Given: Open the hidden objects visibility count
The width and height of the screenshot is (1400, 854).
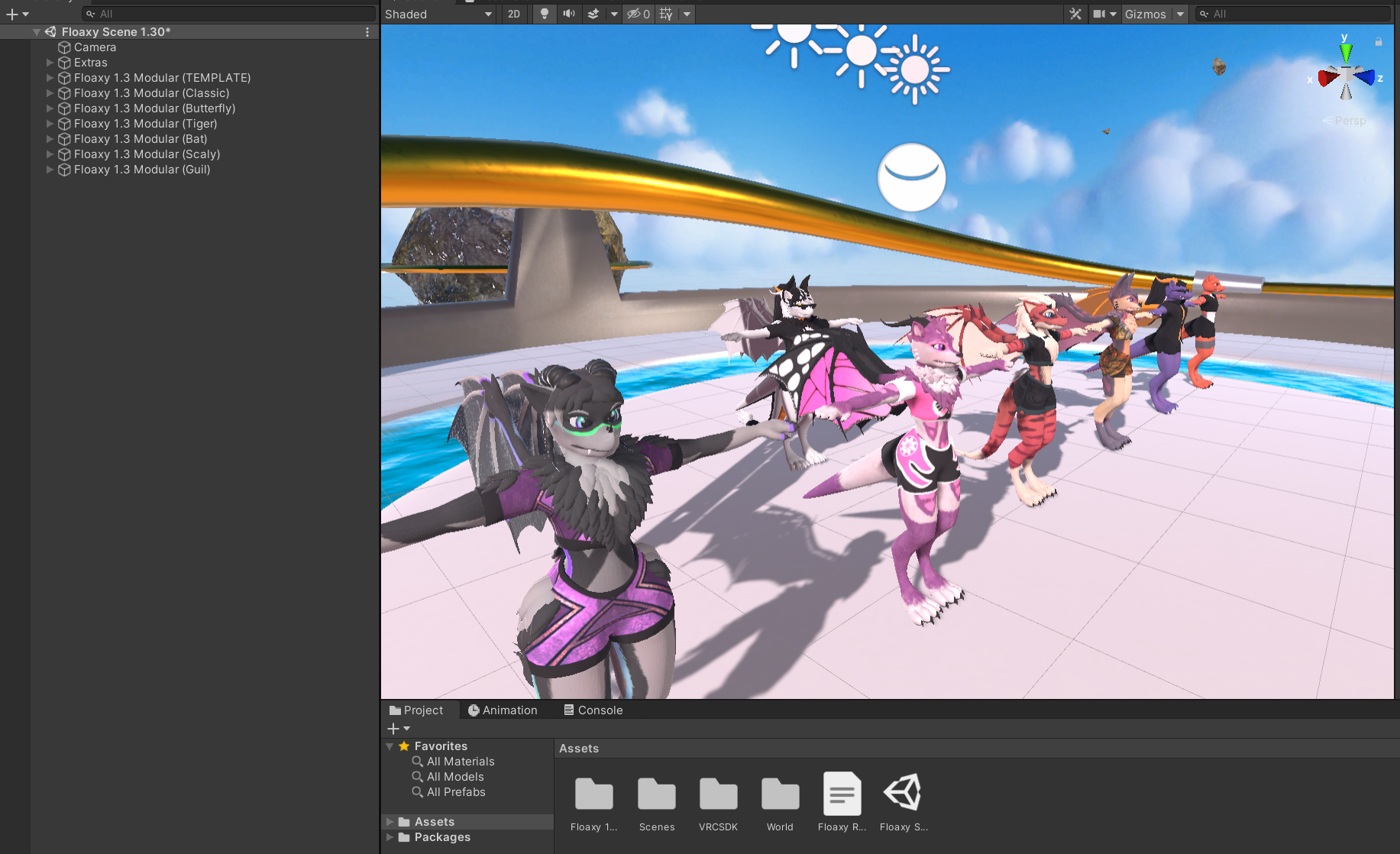Looking at the screenshot, I should pyautogui.click(x=639, y=14).
